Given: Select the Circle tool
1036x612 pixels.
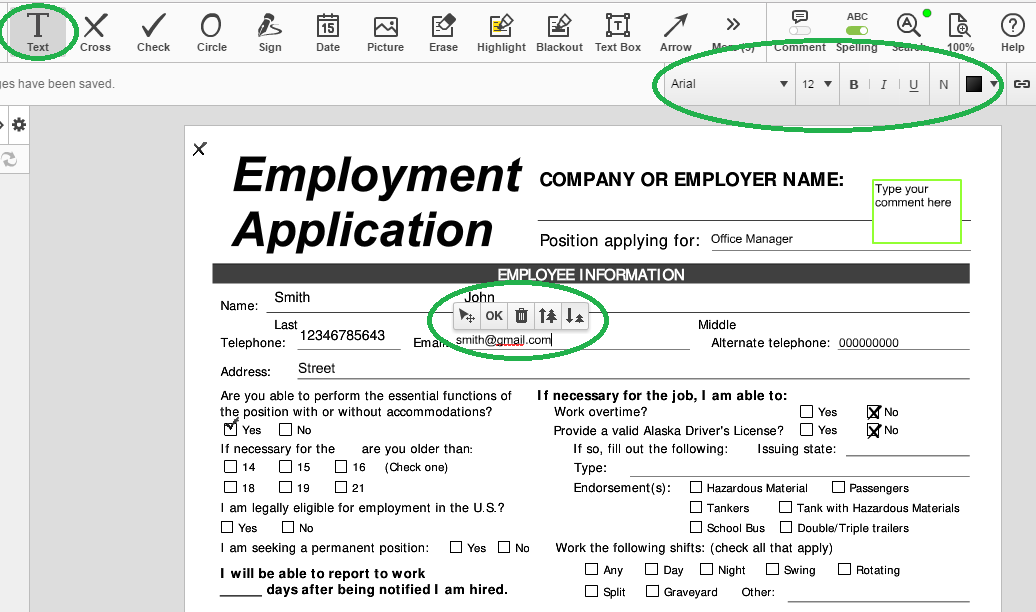Looking at the screenshot, I should (x=211, y=32).
